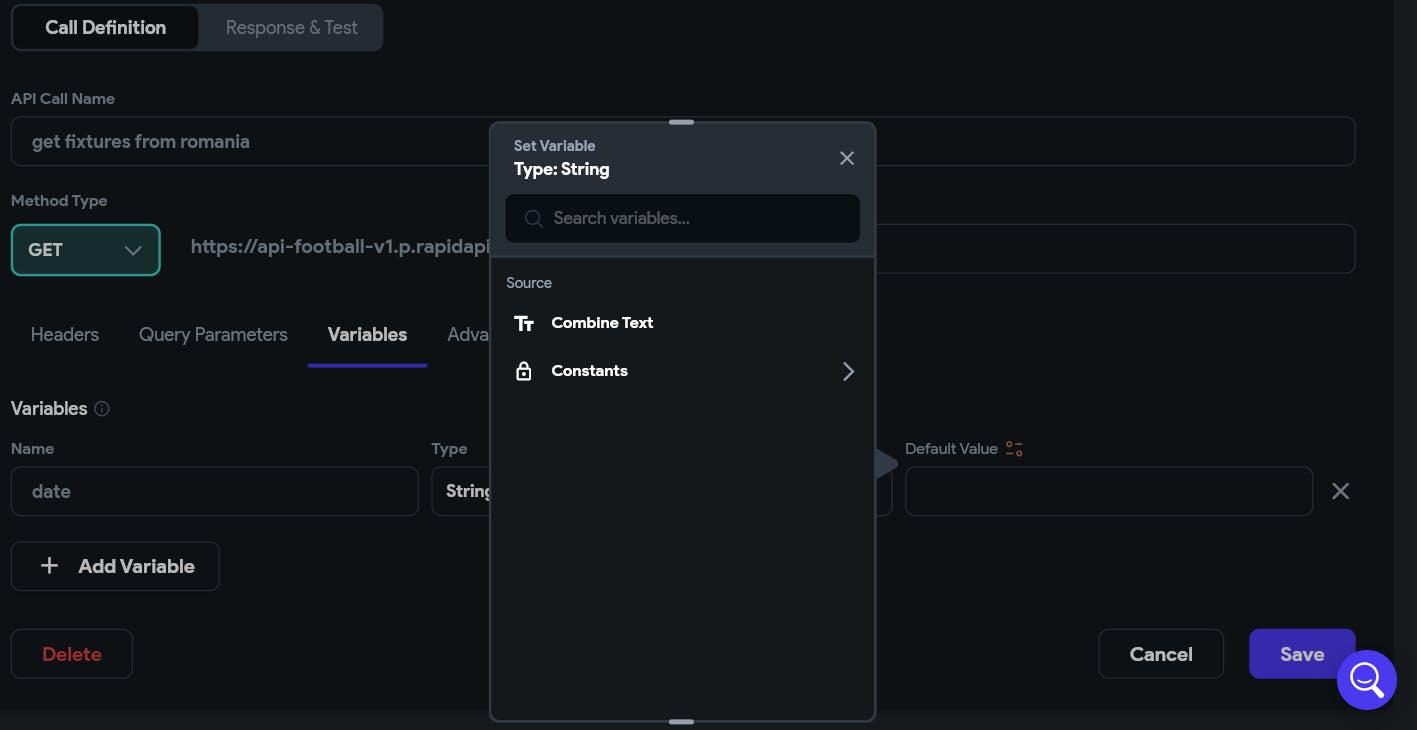The height and width of the screenshot is (730, 1417).
Task: Open the purple search help bubble
Action: [1366, 680]
